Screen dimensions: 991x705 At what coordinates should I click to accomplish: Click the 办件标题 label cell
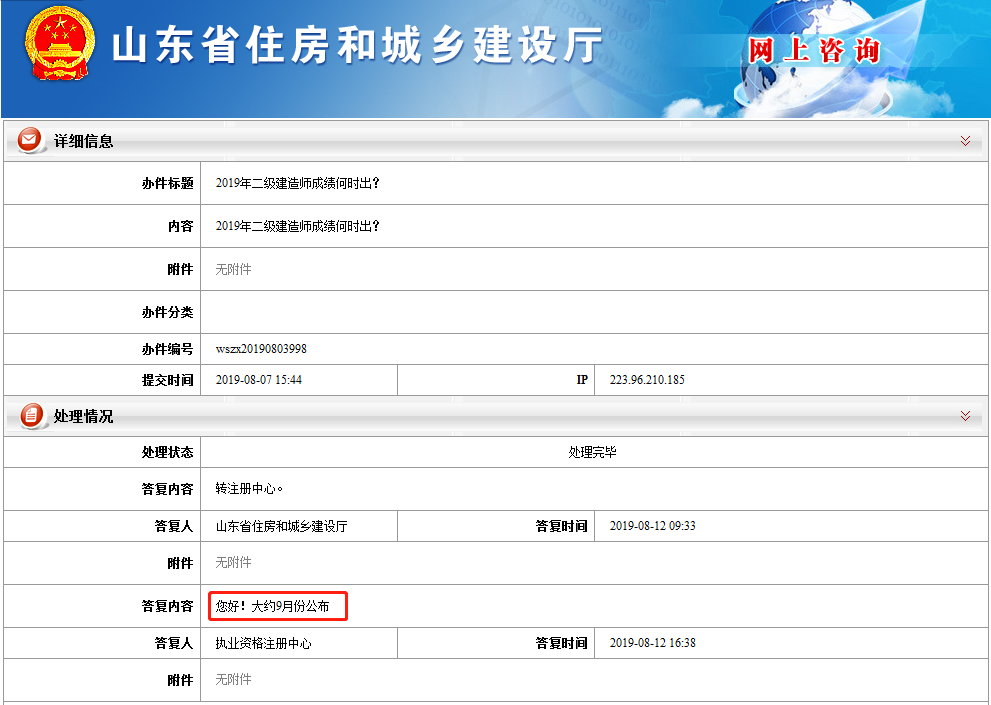[x=102, y=183]
